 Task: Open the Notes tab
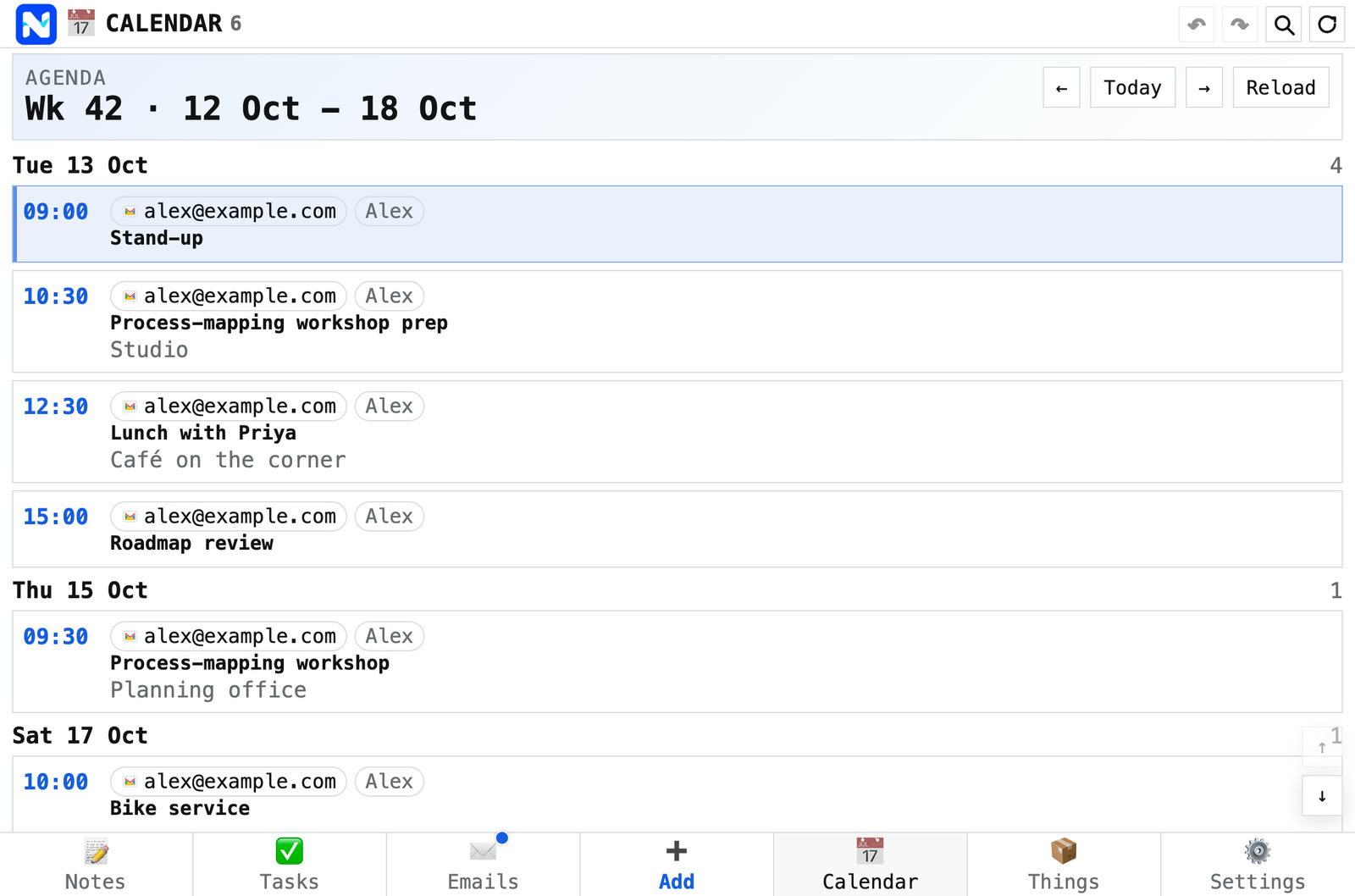[x=96, y=865]
